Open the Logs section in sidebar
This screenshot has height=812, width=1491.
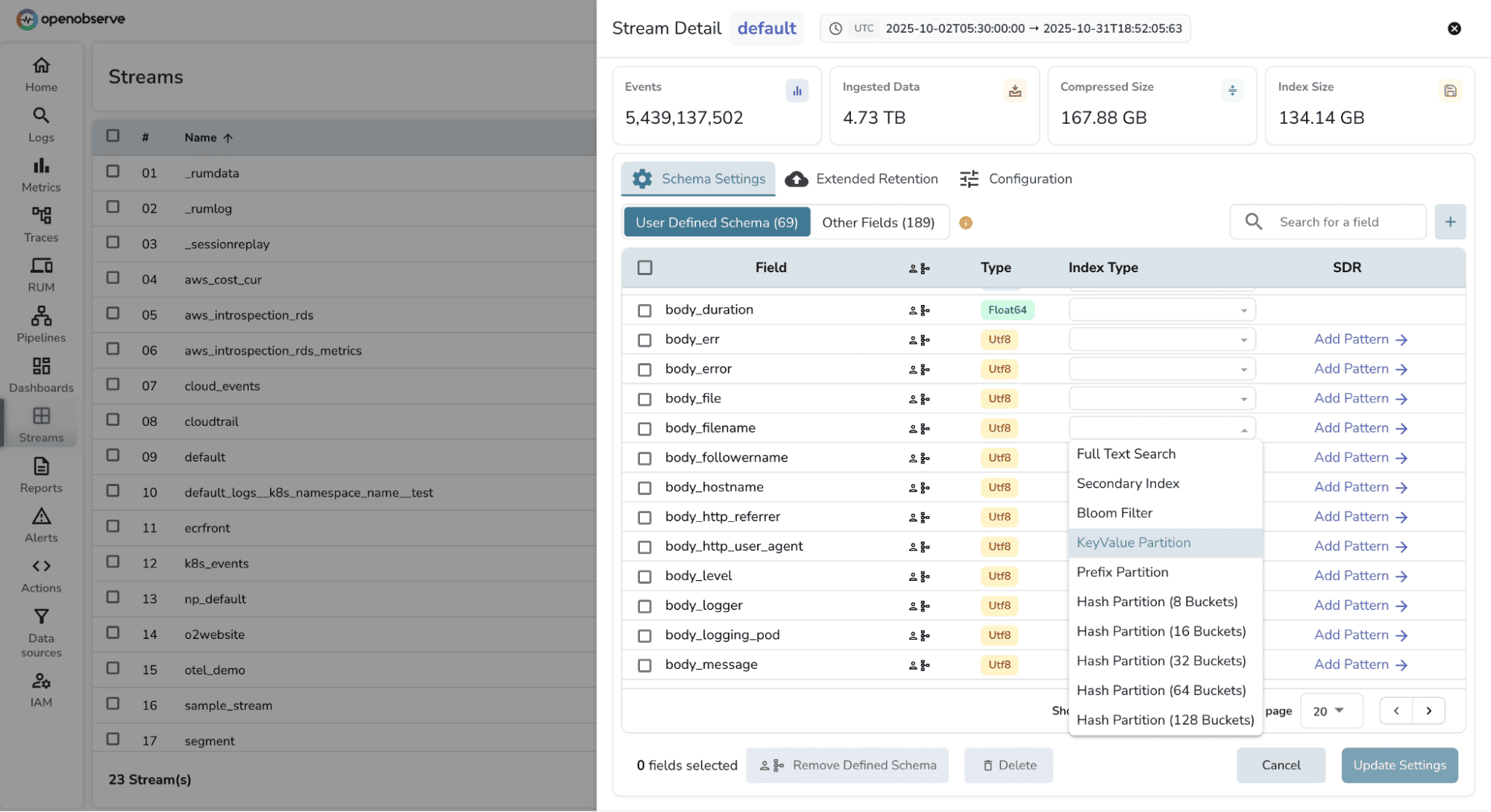(x=41, y=125)
